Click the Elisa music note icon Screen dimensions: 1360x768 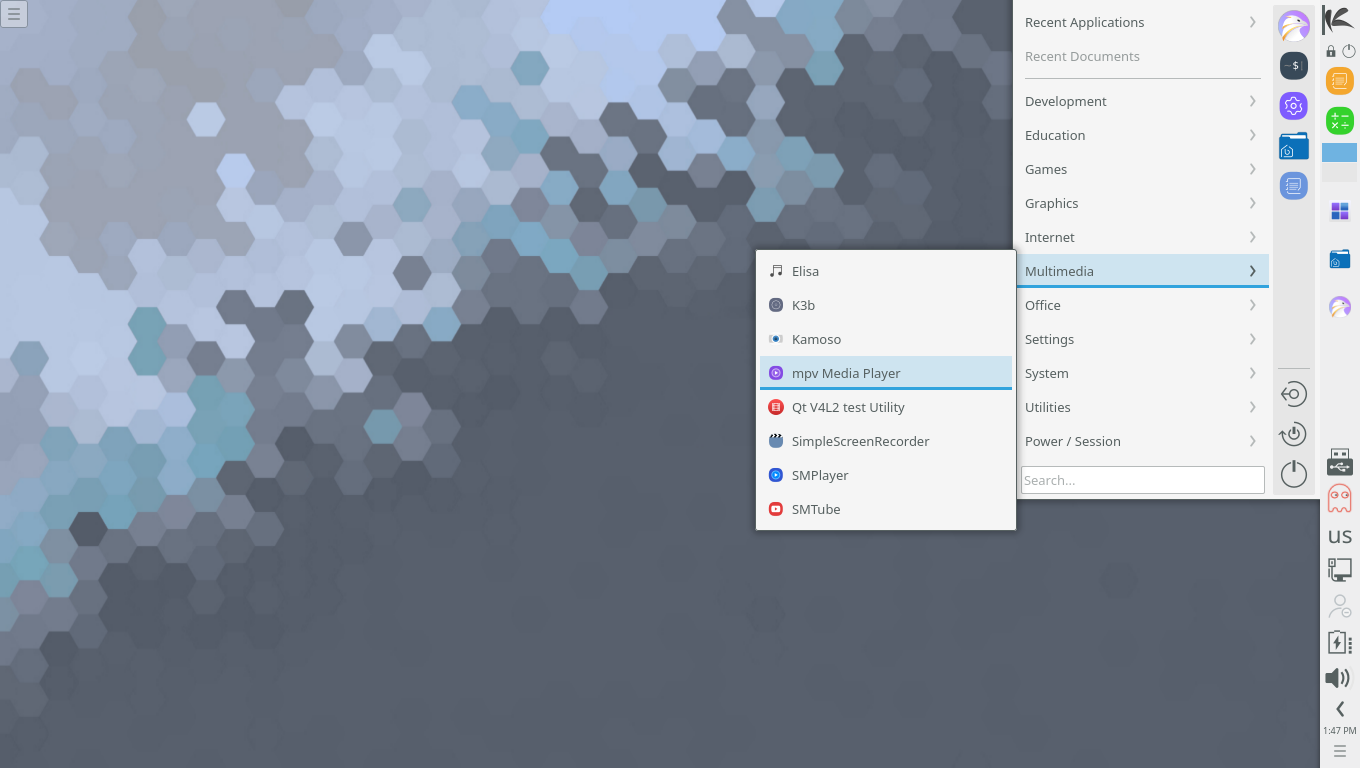[x=776, y=271]
